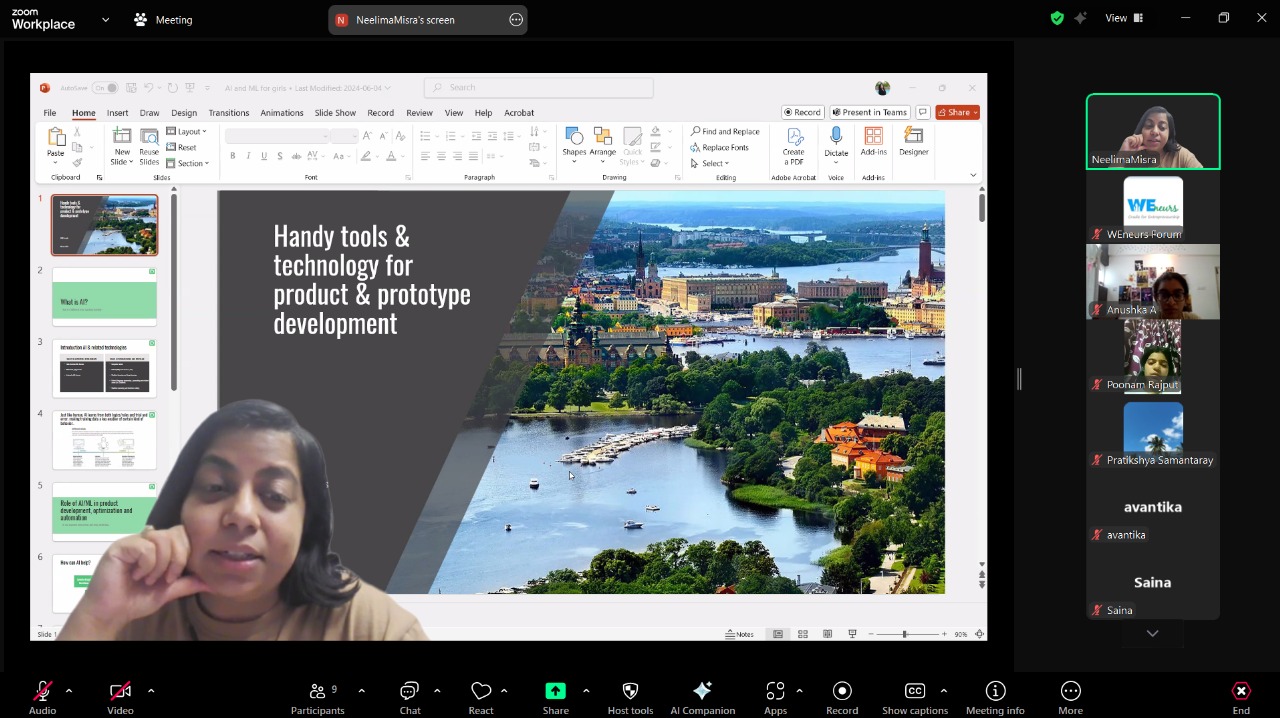
Task: Open the View layout menu
Action: [1124, 18]
